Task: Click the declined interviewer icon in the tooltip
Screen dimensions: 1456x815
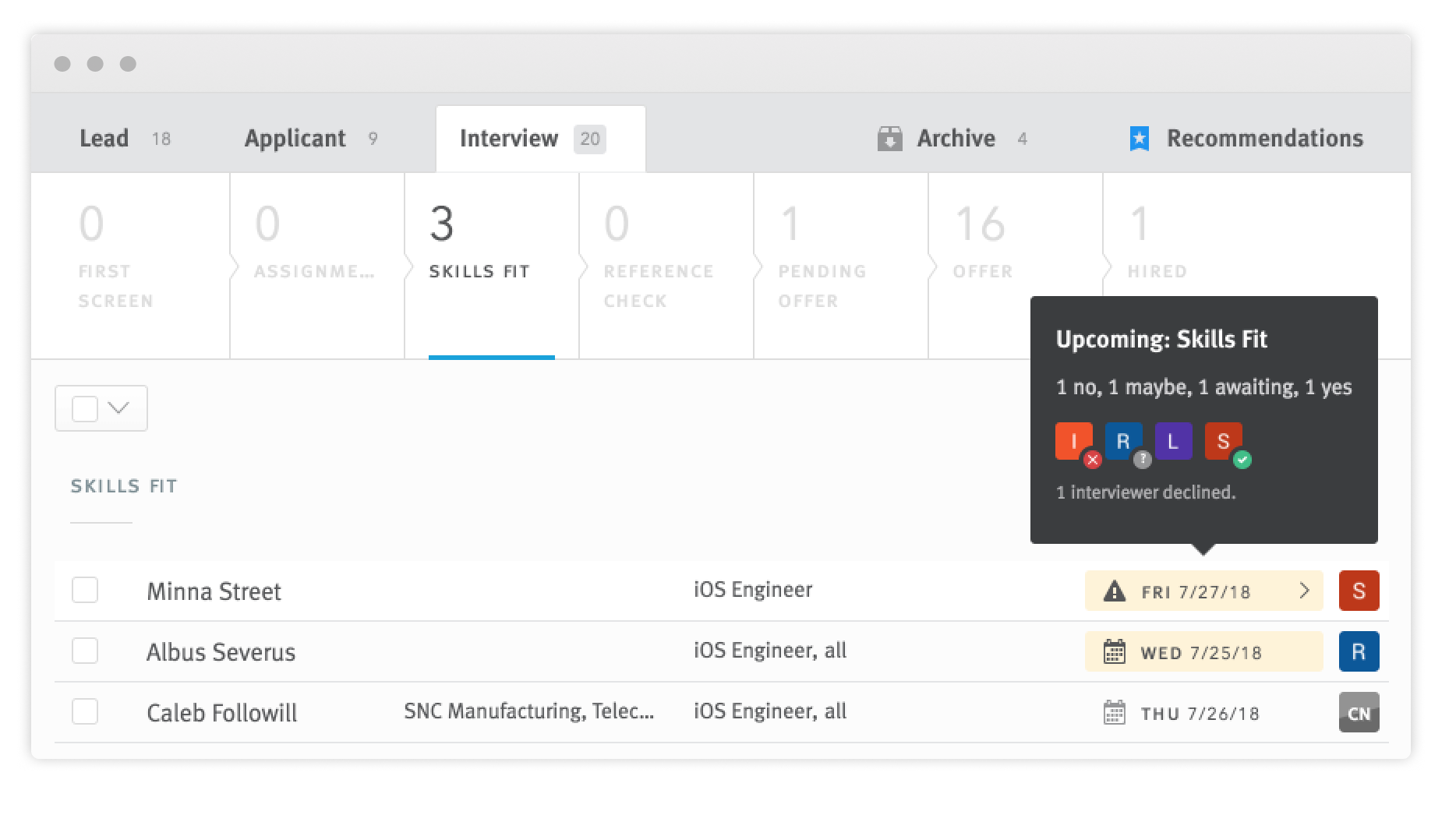Action: click(1074, 442)
